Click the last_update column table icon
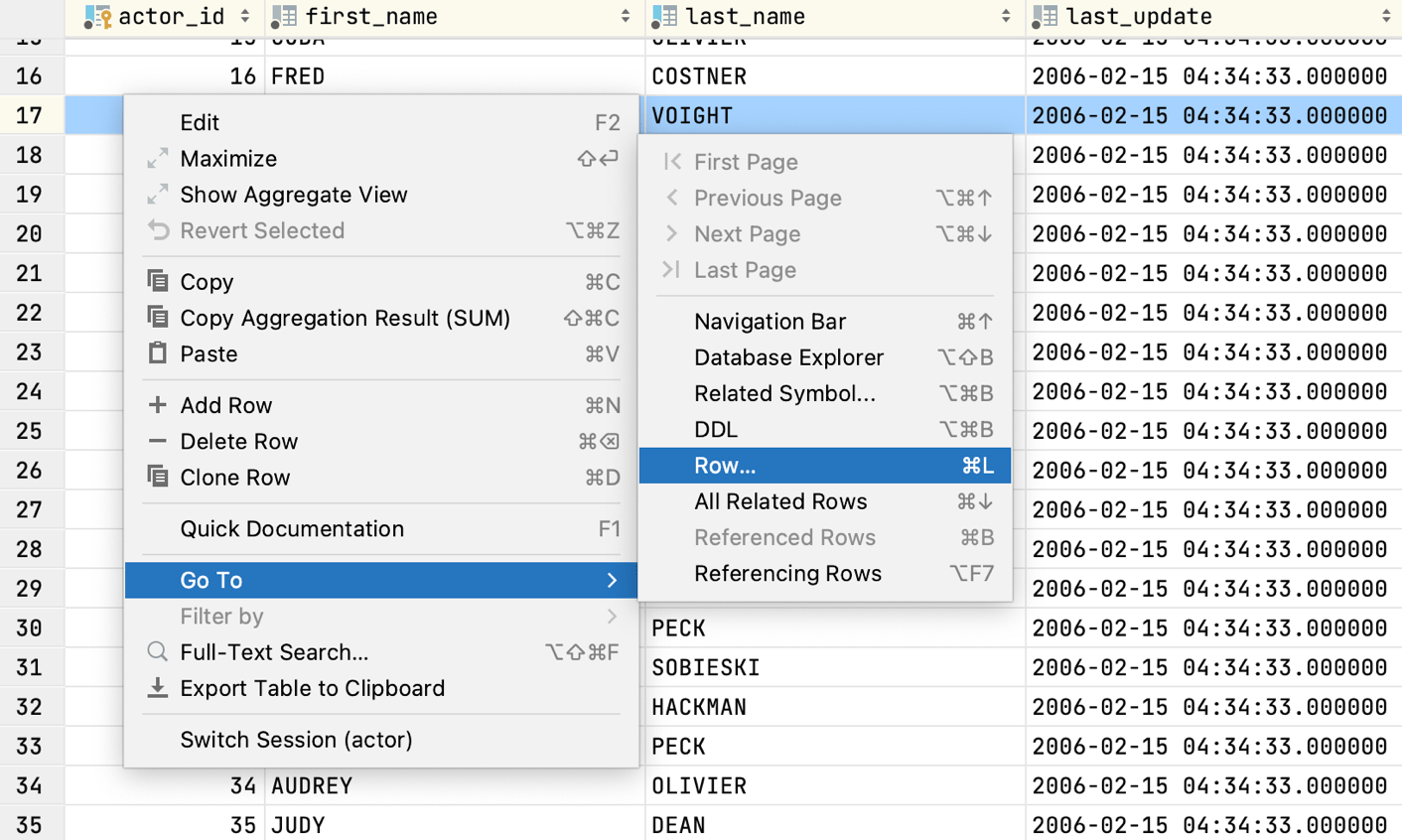 pos(1045,16)
